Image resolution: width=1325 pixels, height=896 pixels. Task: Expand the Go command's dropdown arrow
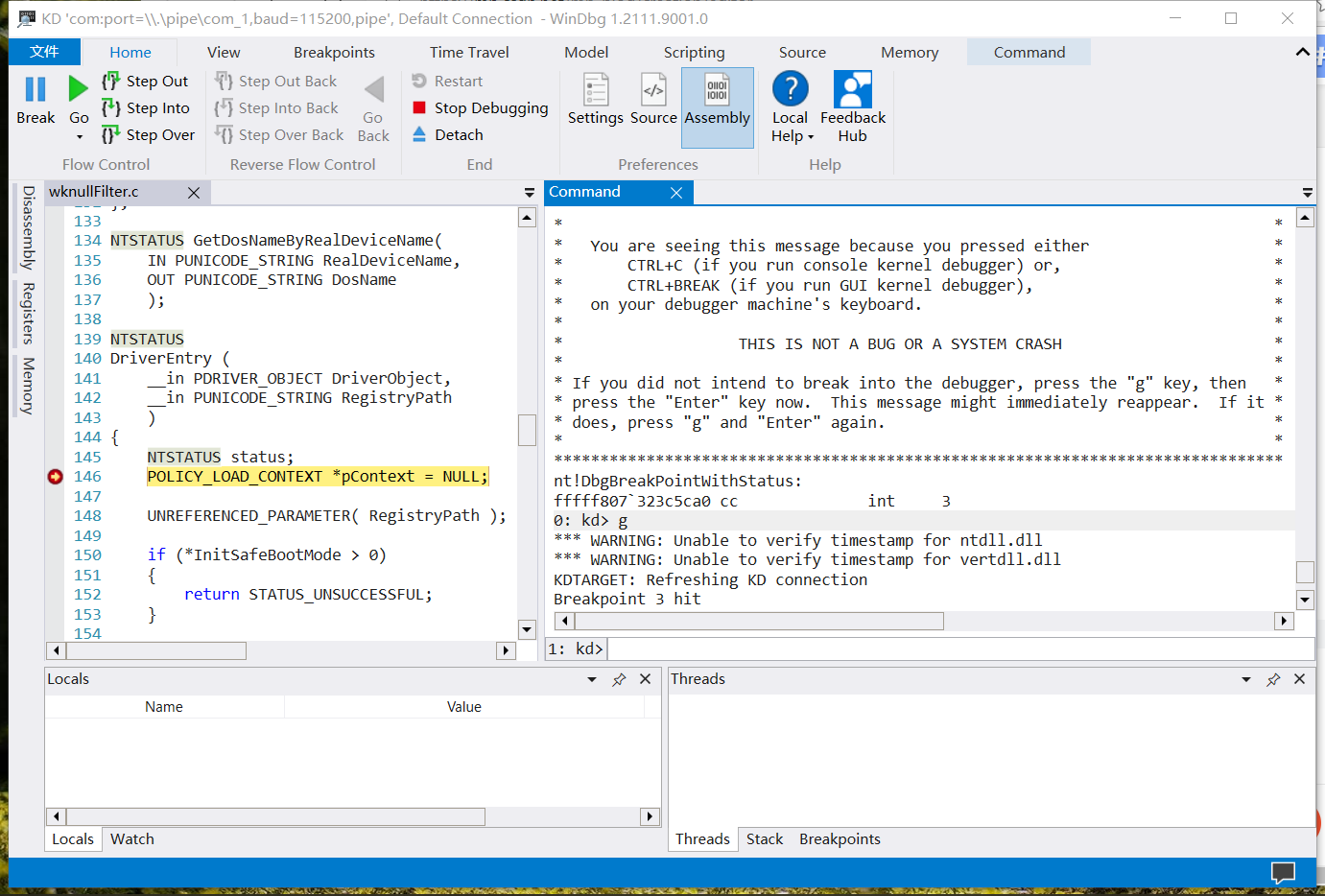coord(79,137)
